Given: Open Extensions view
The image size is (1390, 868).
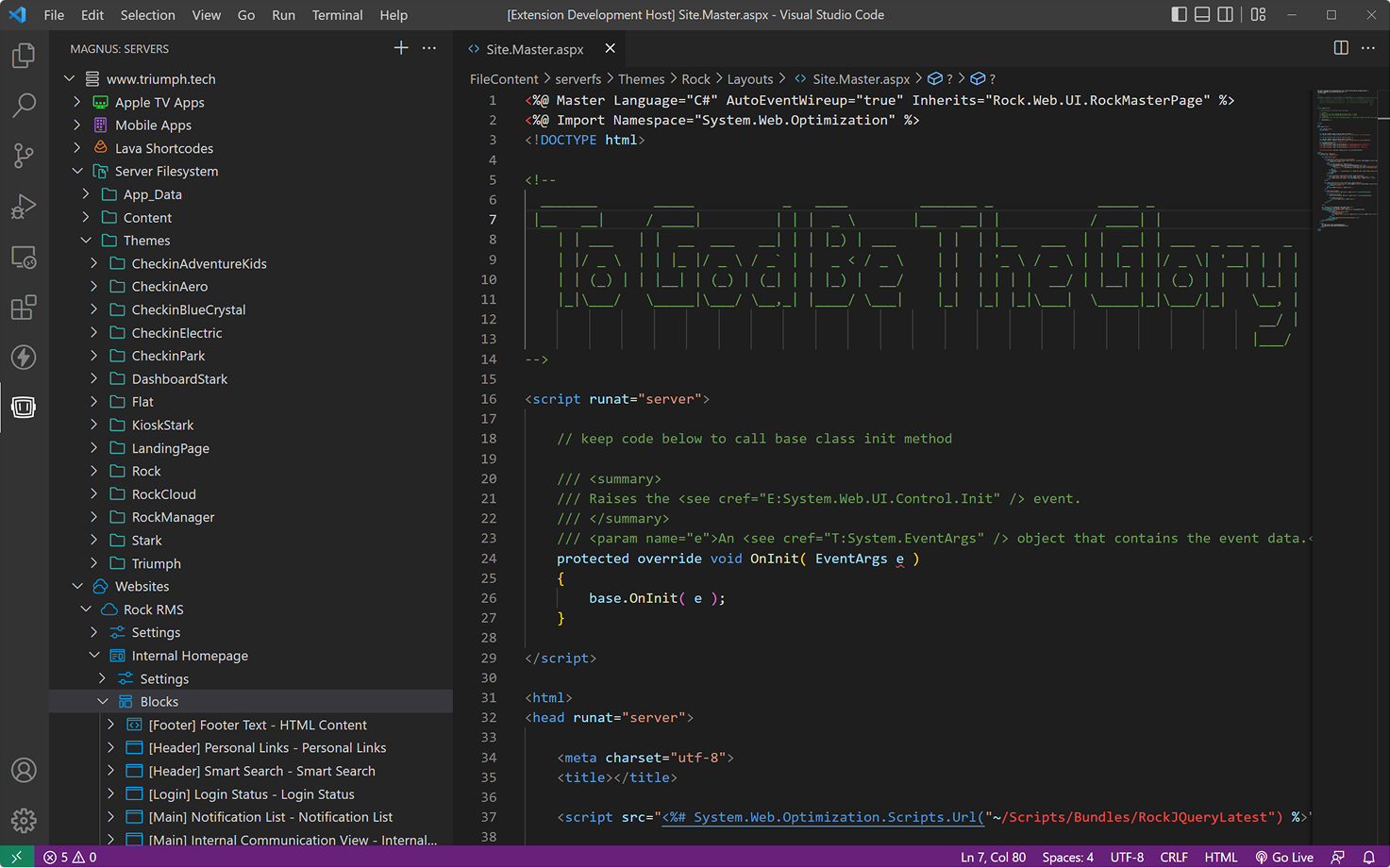Looking at the screenshot, I should click(x=24, y=307).
